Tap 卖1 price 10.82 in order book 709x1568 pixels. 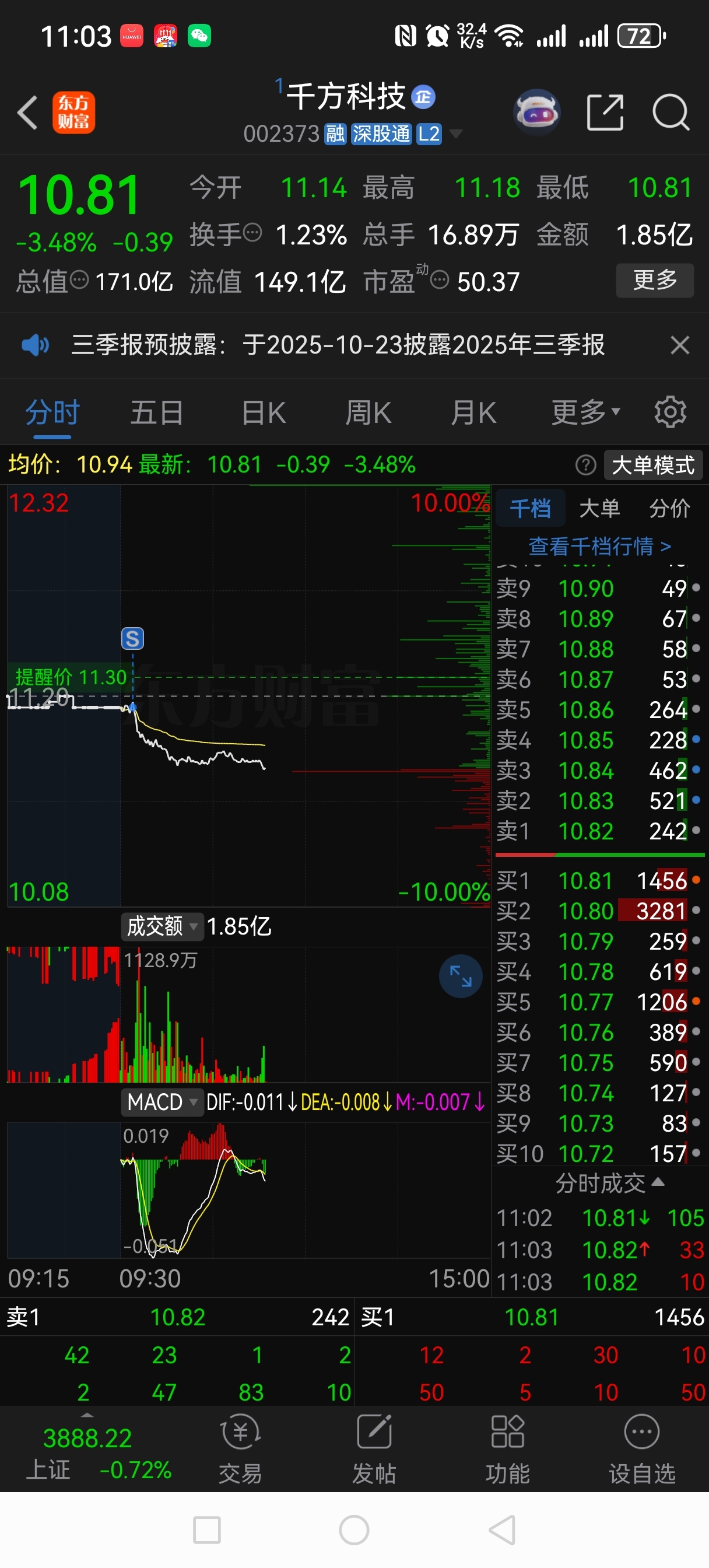click(585, 831)
